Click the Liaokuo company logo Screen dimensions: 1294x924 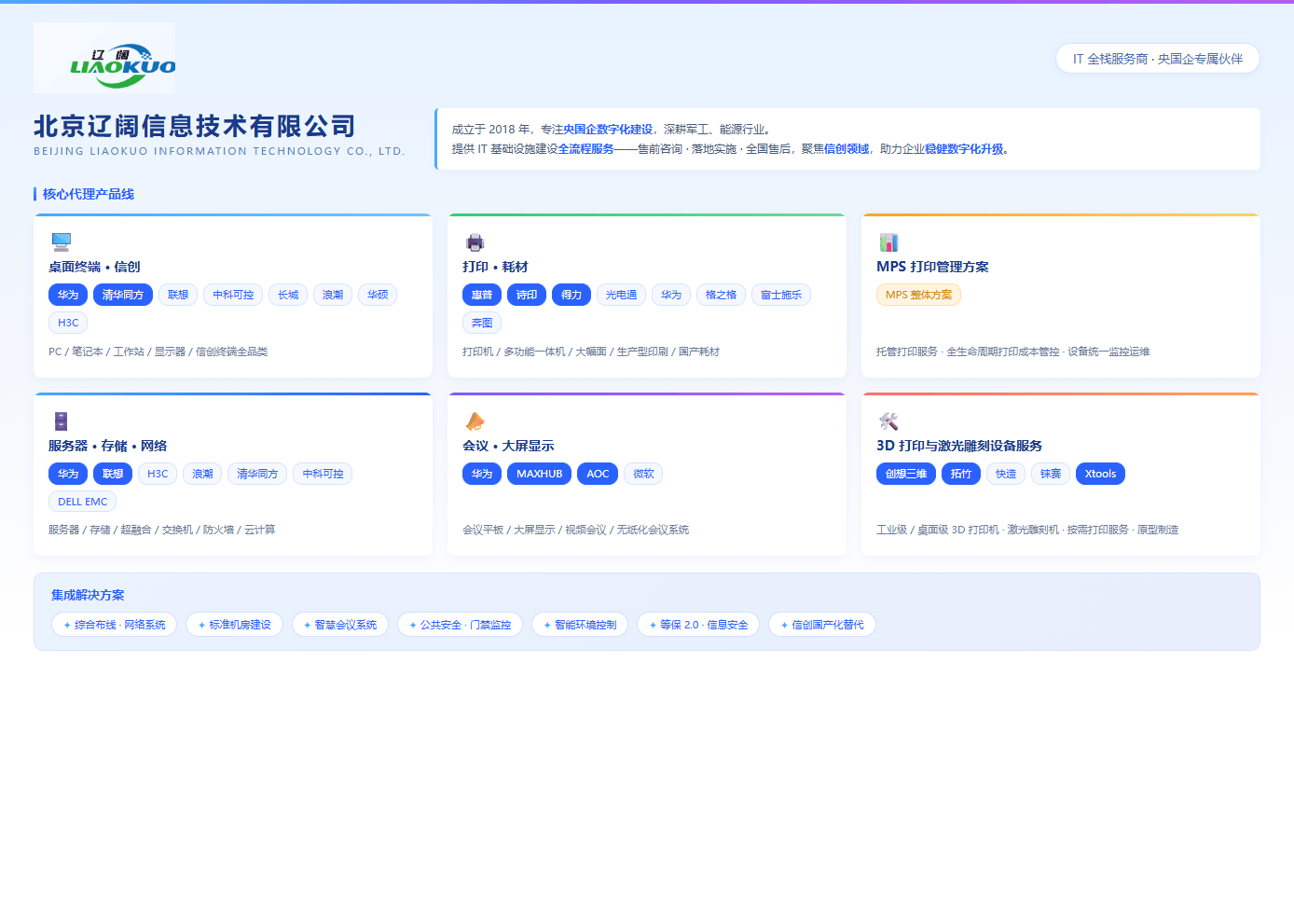point(104,58)
